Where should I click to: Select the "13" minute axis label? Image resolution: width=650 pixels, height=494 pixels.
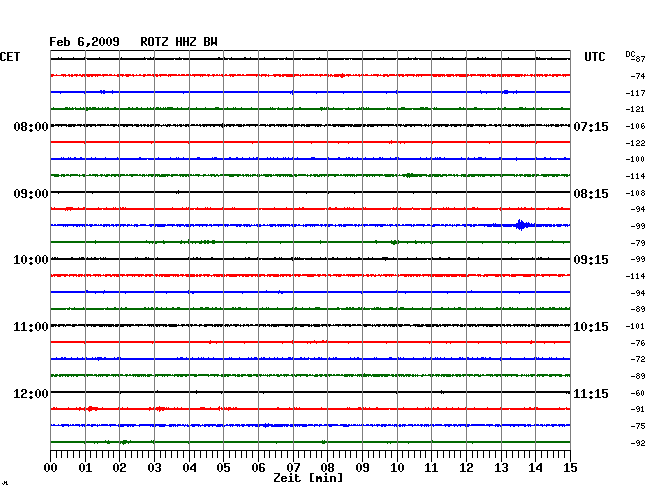pyautogui.click(x=501, y=468)
